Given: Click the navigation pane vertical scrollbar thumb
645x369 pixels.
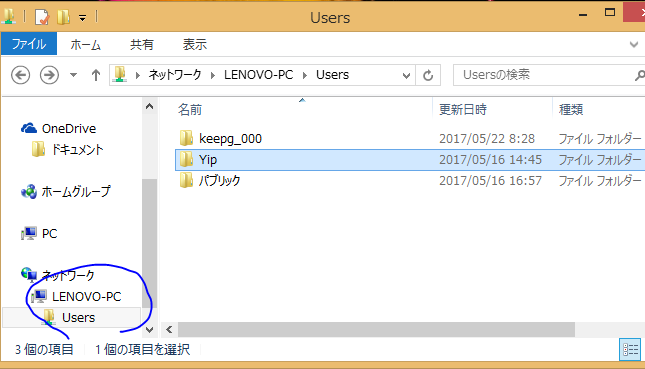Looking at the screenshot, I should coord(149,243).
